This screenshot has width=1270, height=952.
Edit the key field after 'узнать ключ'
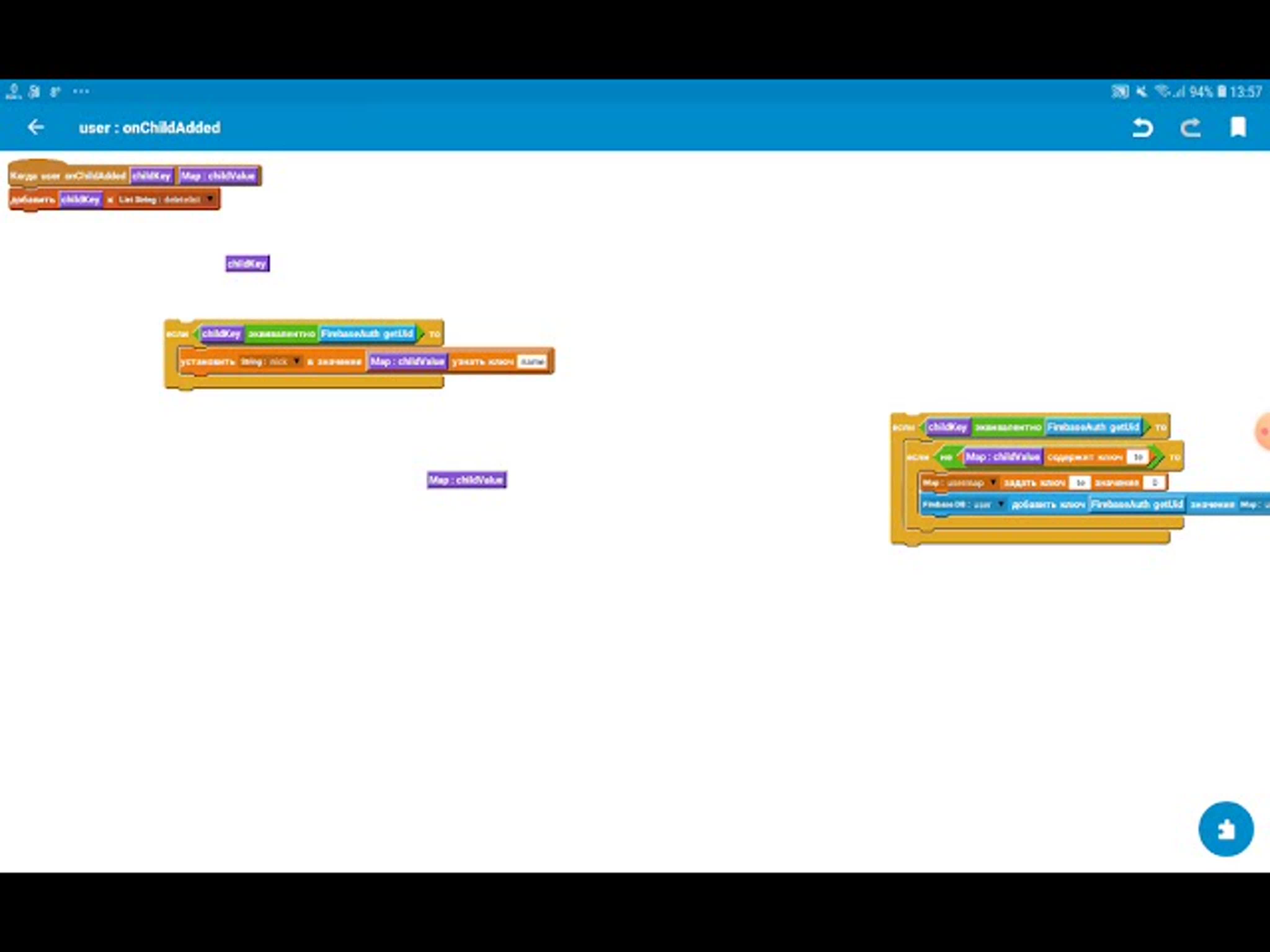point(532,362)
